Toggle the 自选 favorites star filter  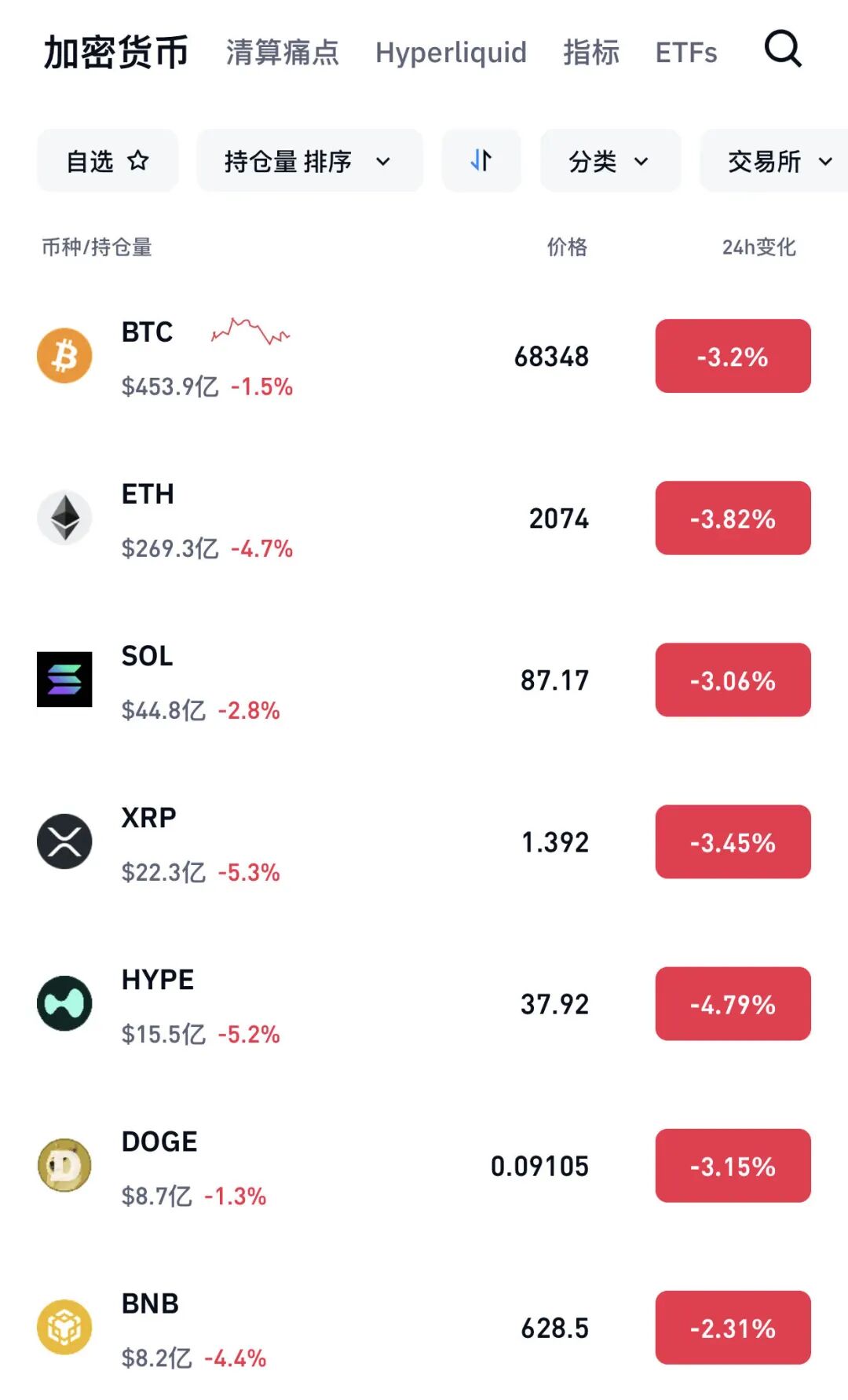108,161
